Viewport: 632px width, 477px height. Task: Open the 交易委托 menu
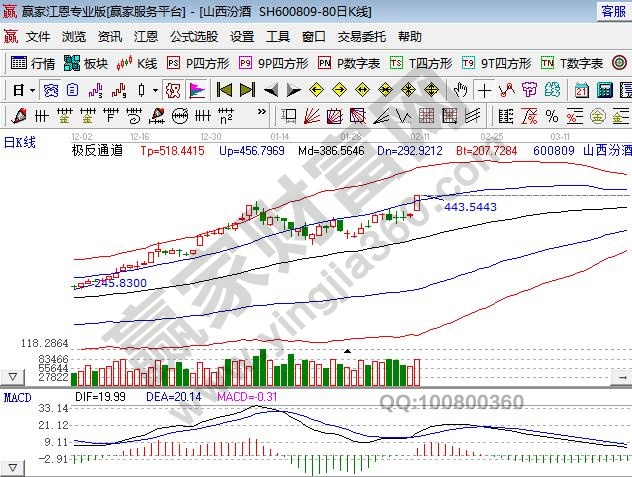click(361, 37)
